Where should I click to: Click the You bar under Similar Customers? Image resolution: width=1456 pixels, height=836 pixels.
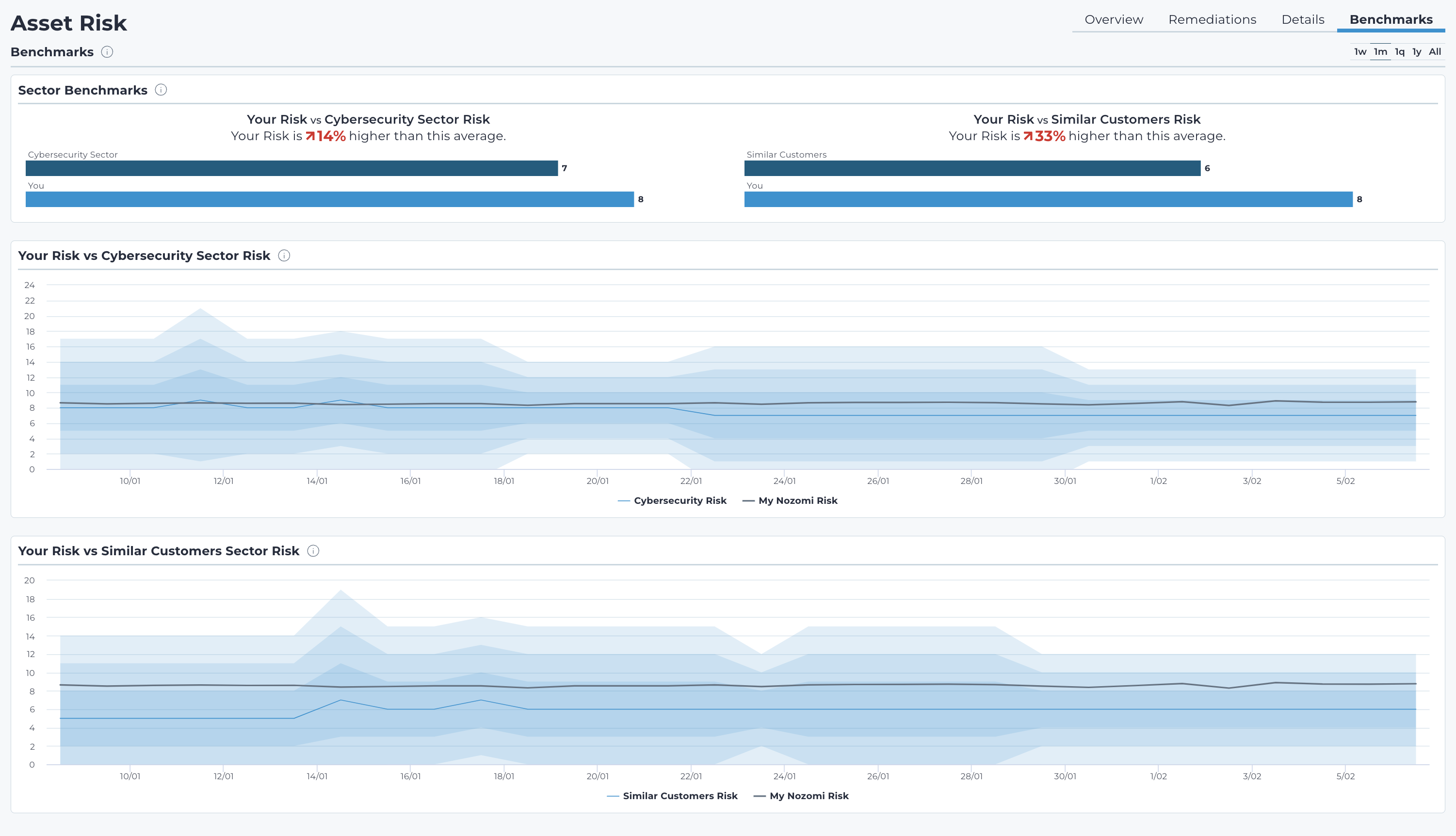click(x=1049, y=199)
